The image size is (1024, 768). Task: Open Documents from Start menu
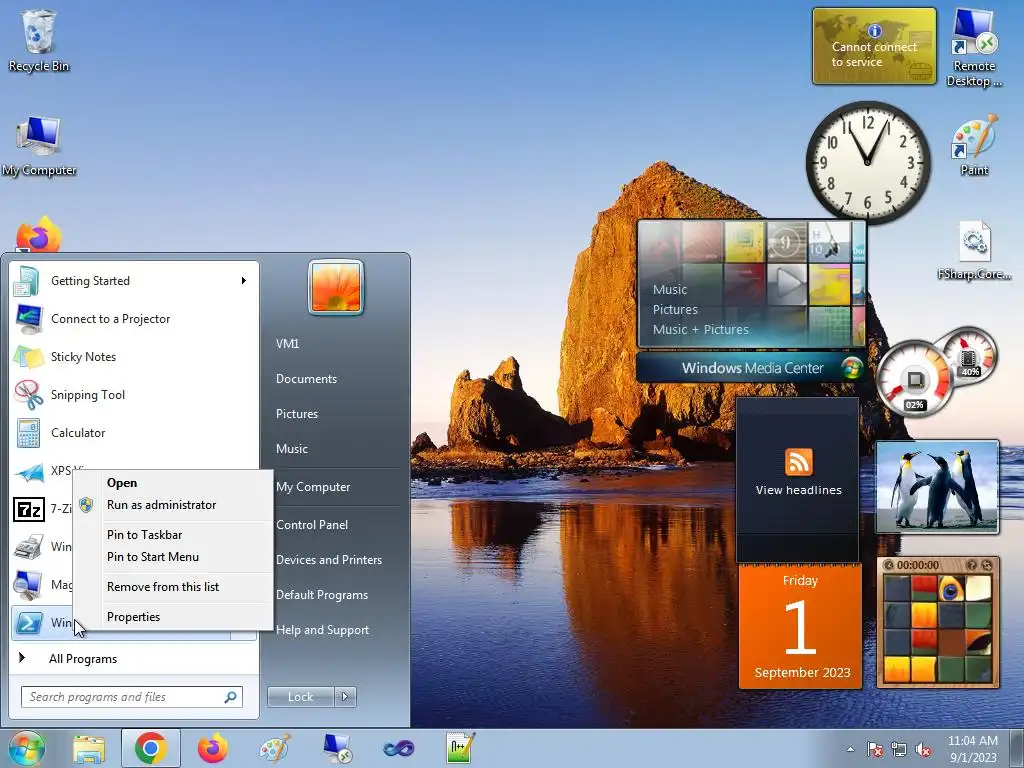click(x=306, y=379)
